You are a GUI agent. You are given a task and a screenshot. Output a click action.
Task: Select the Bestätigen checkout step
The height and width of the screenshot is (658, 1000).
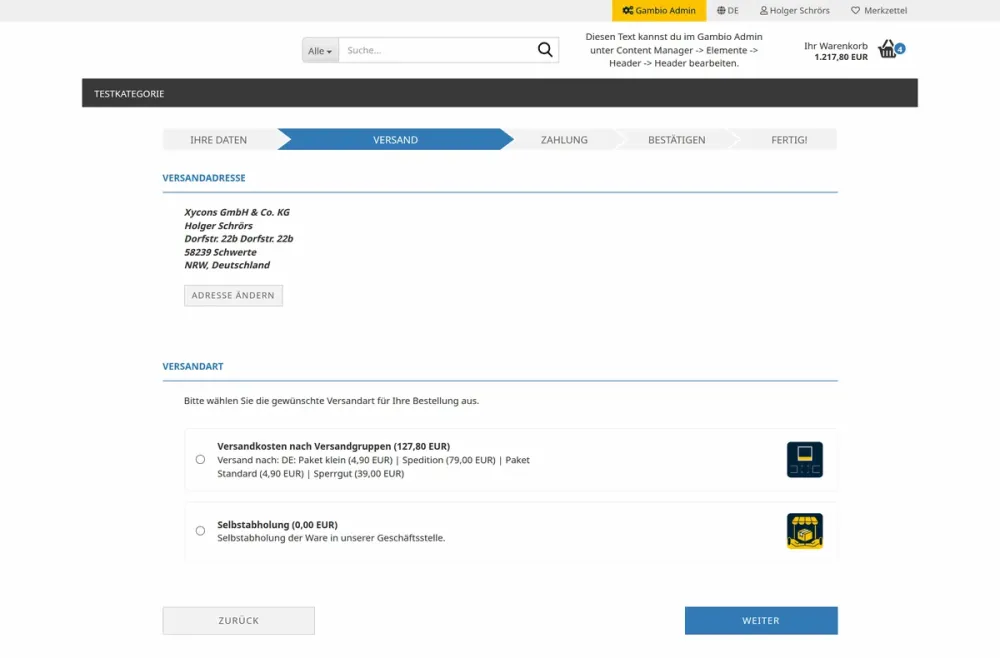point(677,140)
